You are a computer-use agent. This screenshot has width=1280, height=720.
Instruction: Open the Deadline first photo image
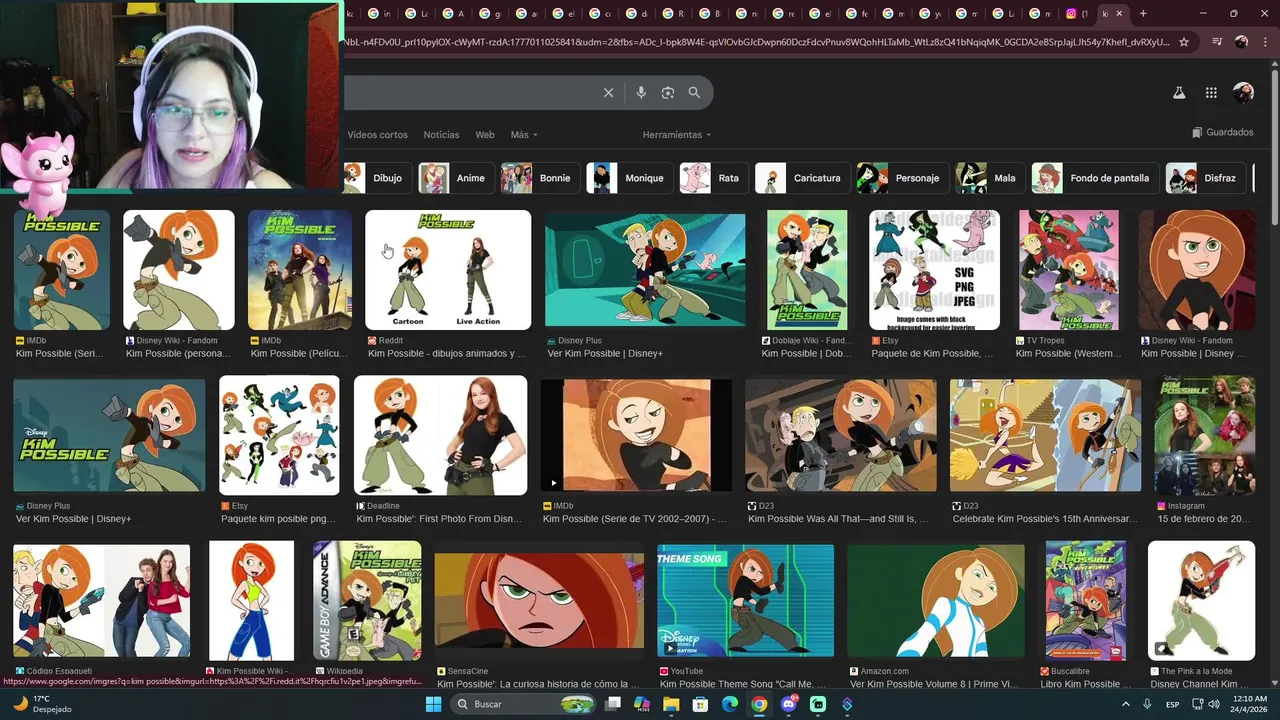[x=440, y=435]
